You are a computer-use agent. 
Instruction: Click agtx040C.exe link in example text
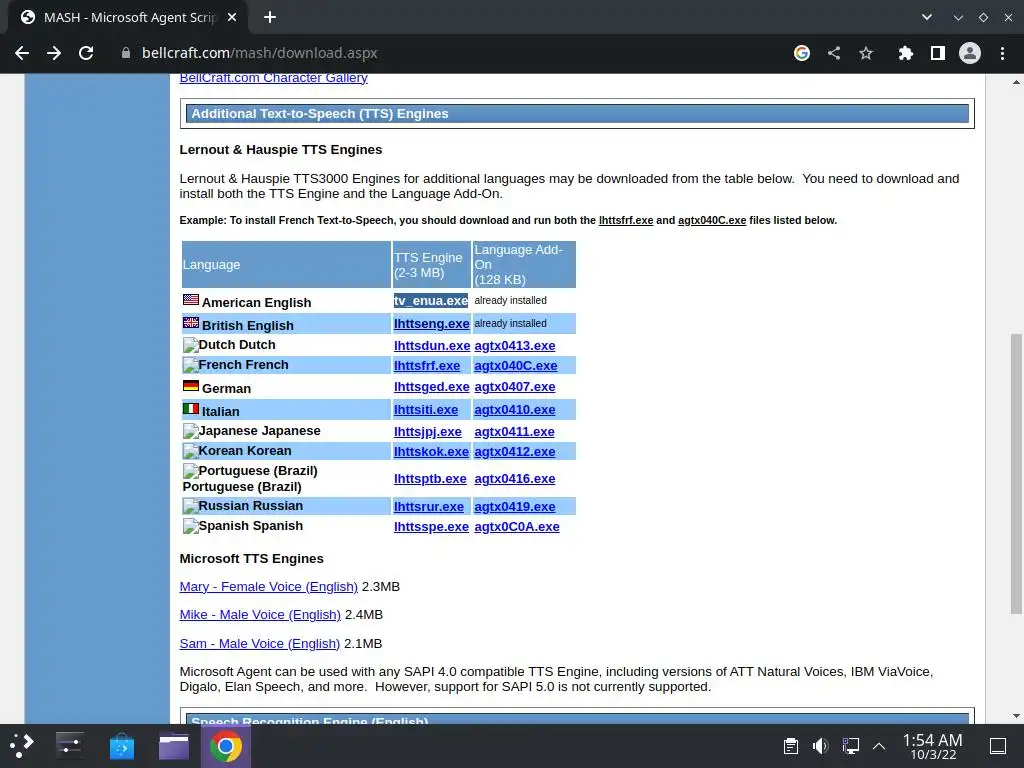point(712,221)
